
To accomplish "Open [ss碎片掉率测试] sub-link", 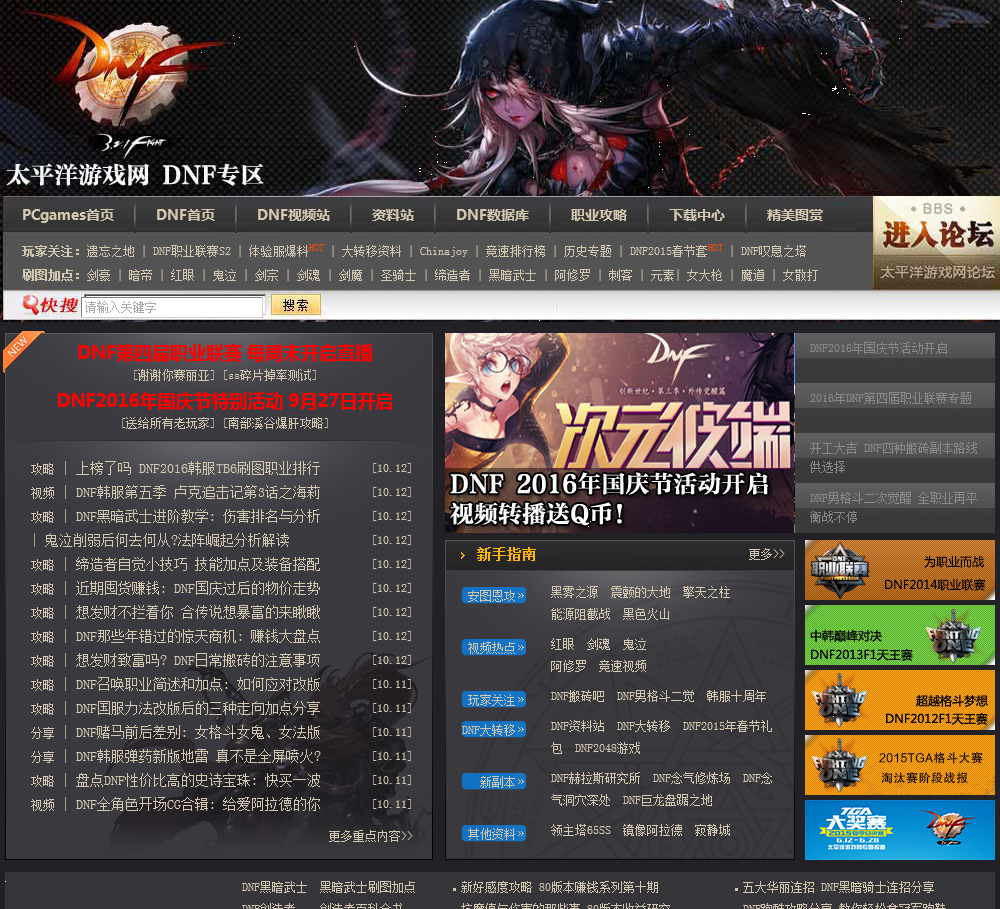I will coord(270,375).
